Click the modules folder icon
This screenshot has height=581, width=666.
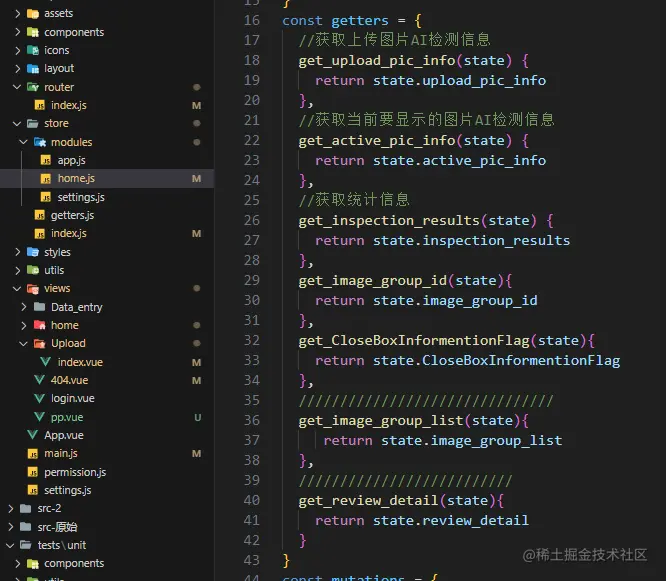point(40,142)
